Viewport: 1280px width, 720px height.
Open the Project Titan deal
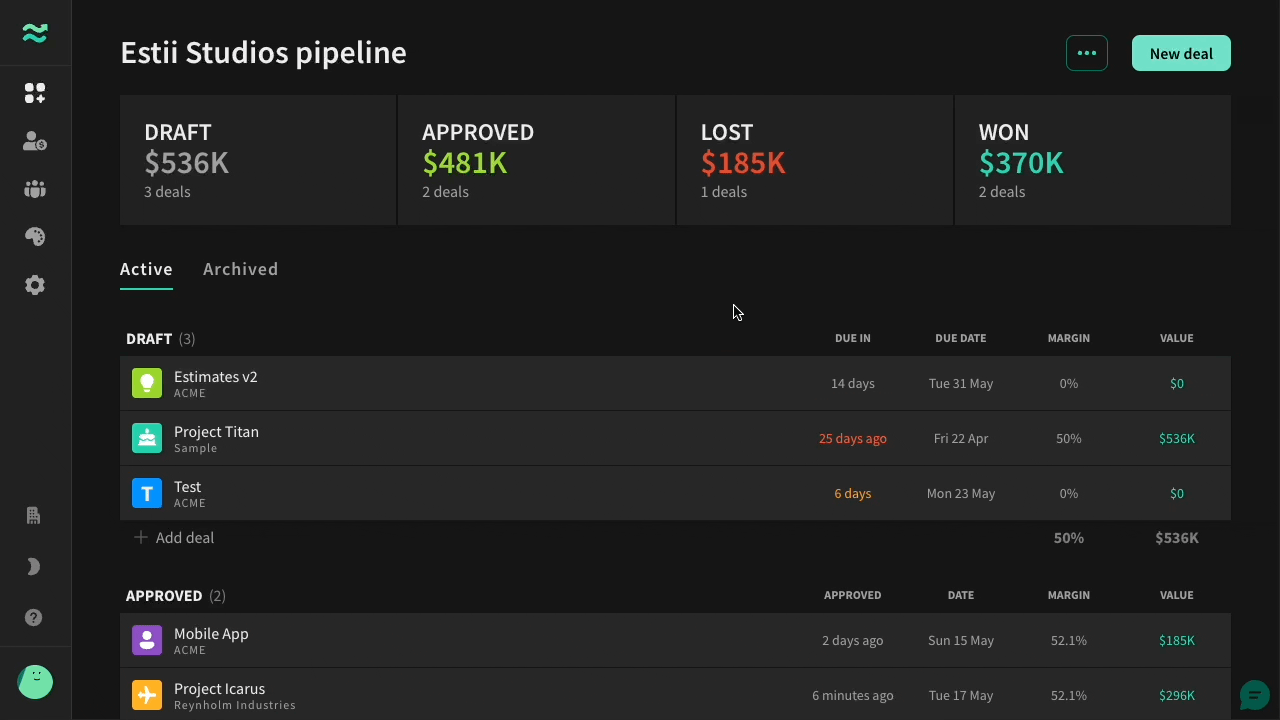pos(675,438)
